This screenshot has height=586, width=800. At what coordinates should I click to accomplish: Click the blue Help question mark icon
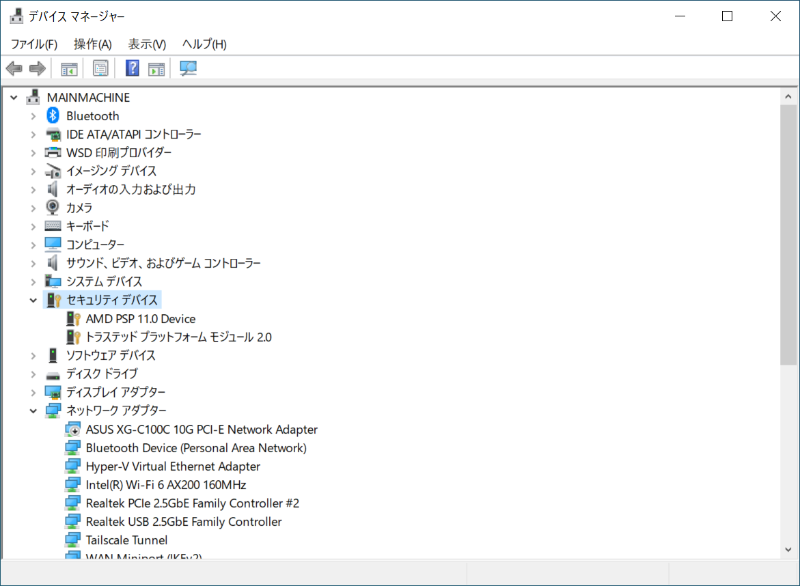(132, 69)
